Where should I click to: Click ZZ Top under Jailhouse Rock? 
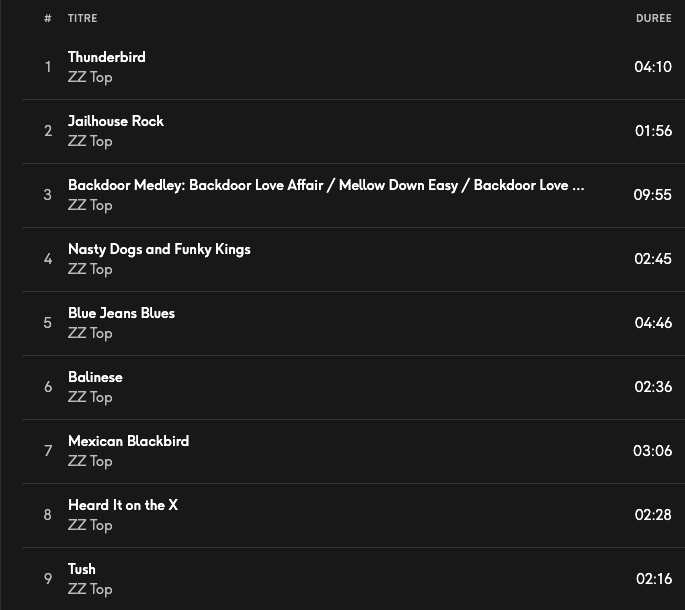[90, 141]
